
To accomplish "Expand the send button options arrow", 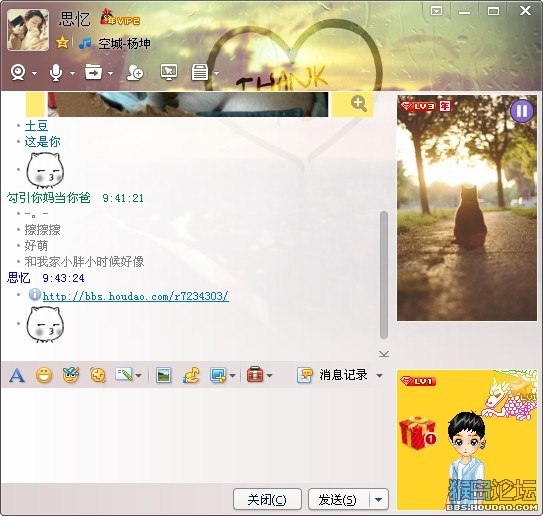I will click(379, 499).
